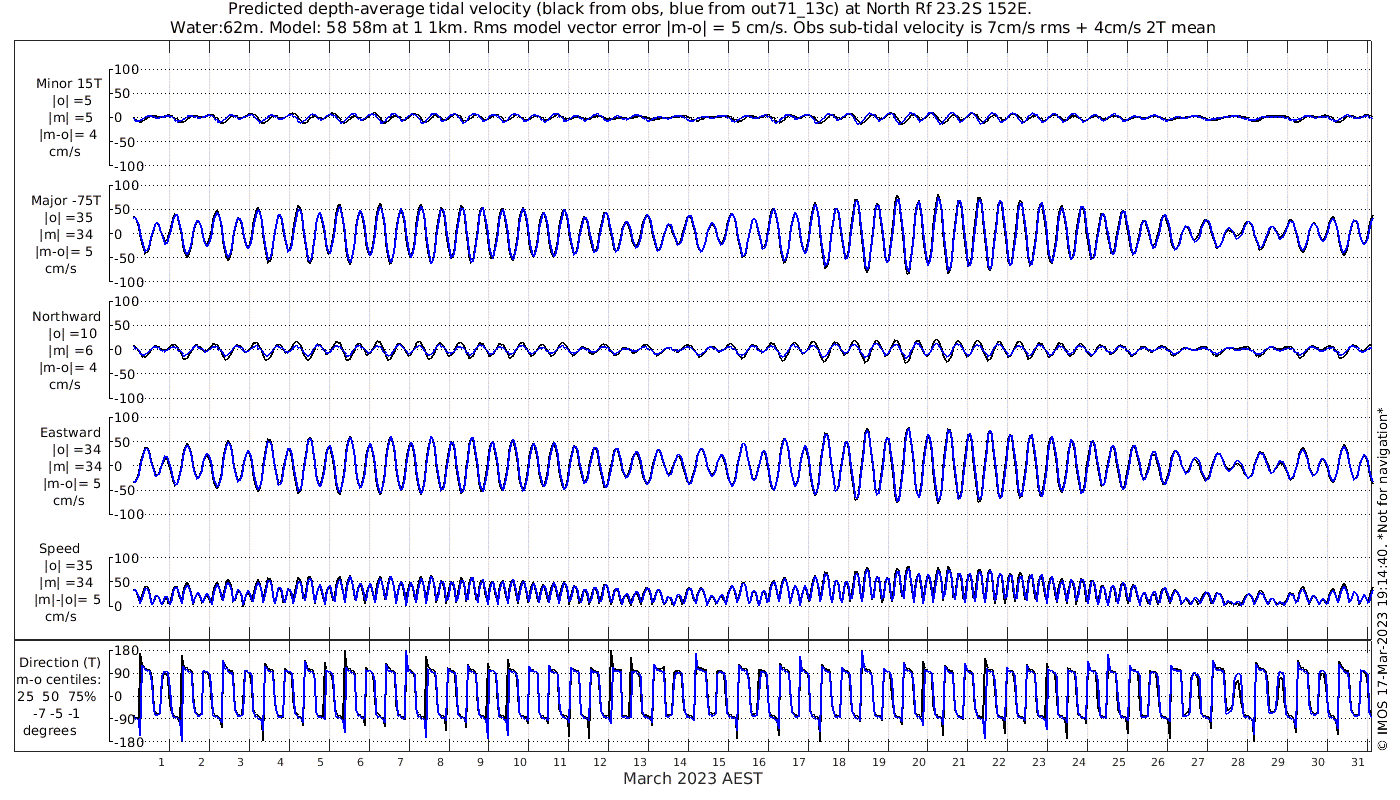
Task: Click the 'Direction (T)' panel label
Action: (60, 662)
